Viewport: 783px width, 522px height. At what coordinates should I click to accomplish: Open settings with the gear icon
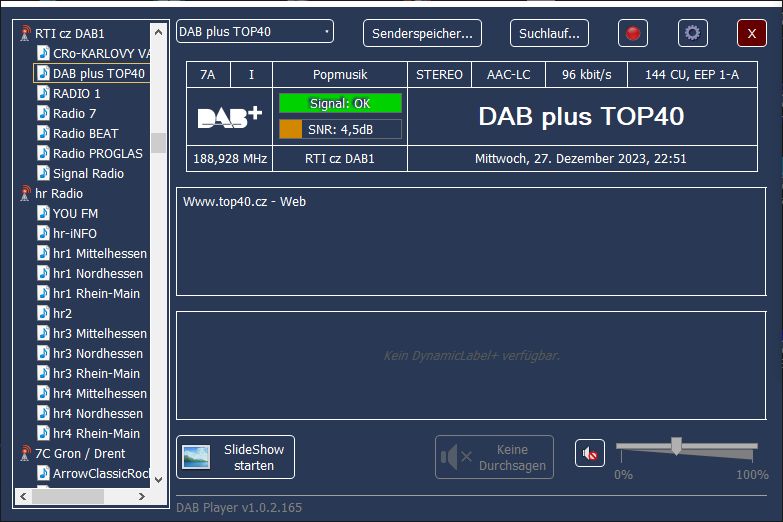click(692, 33)
